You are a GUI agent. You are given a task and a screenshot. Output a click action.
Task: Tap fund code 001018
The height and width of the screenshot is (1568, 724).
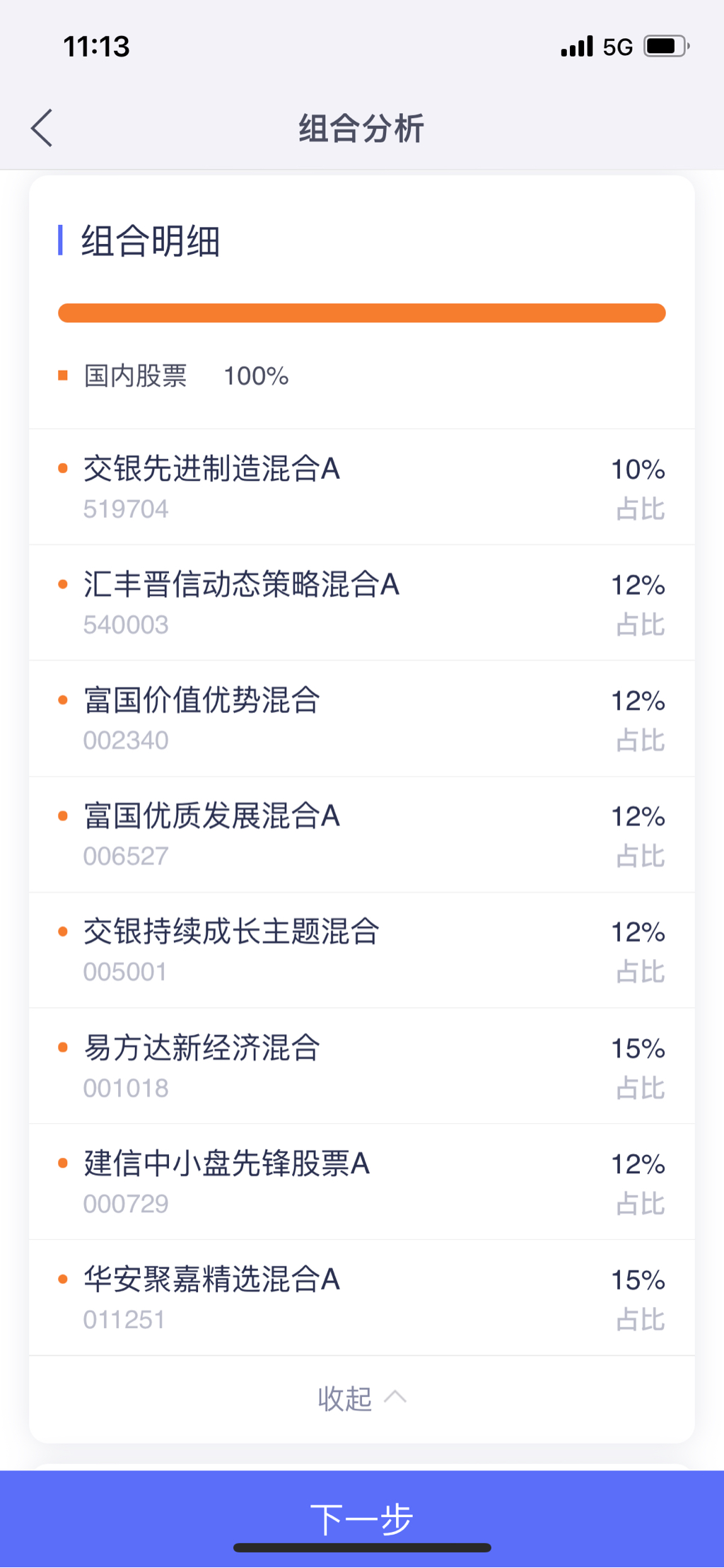(x=126, y=1088)
